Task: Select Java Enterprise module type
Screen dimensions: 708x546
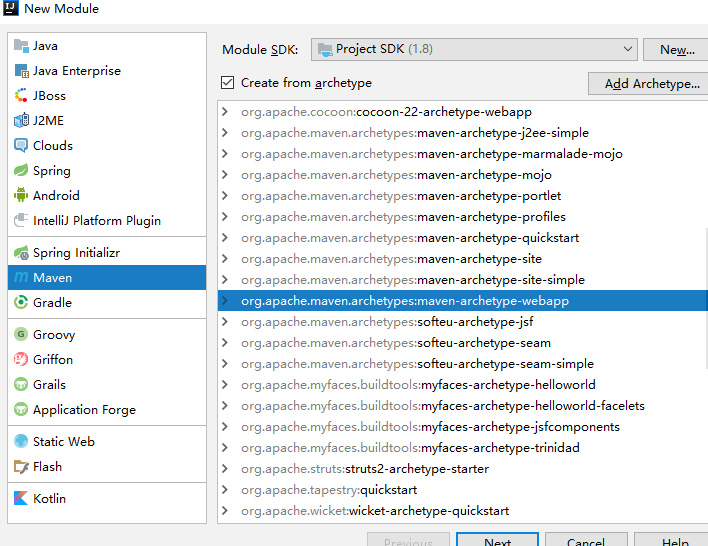Action: coord(107,71)
